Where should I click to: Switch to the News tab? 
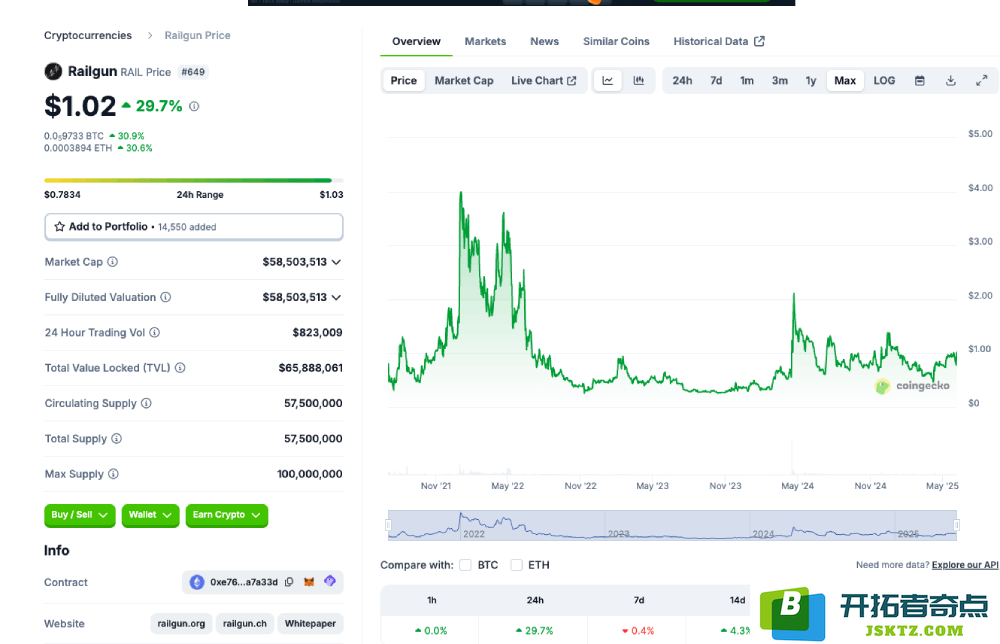544,41
